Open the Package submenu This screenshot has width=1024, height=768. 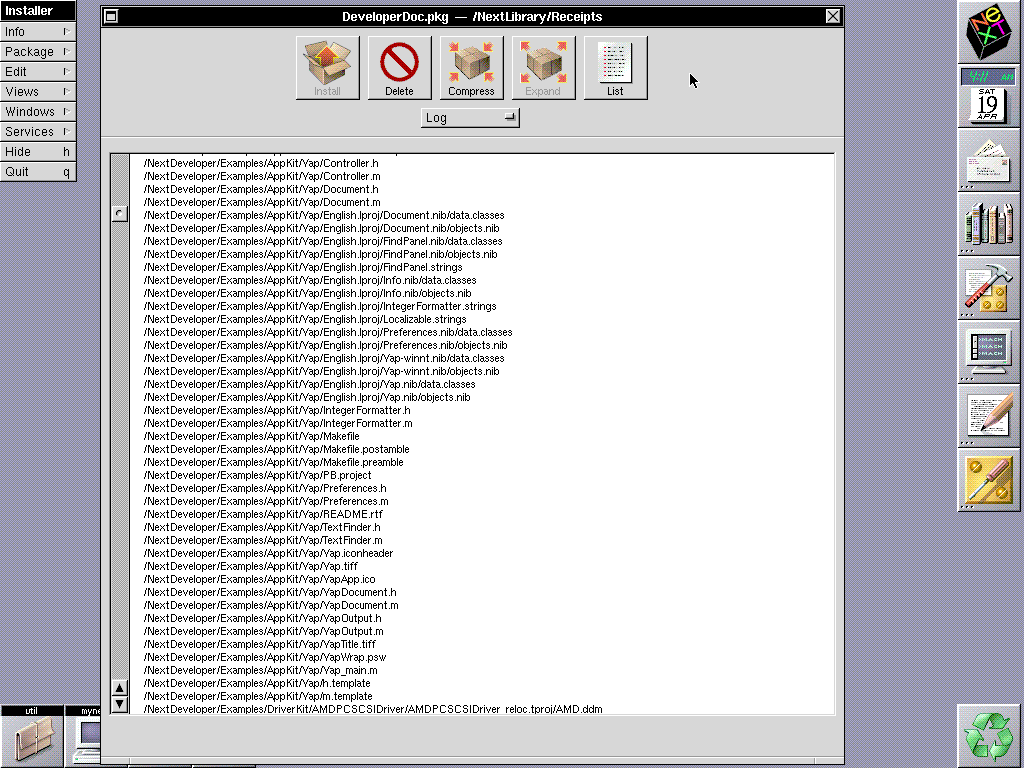point(38,51)
